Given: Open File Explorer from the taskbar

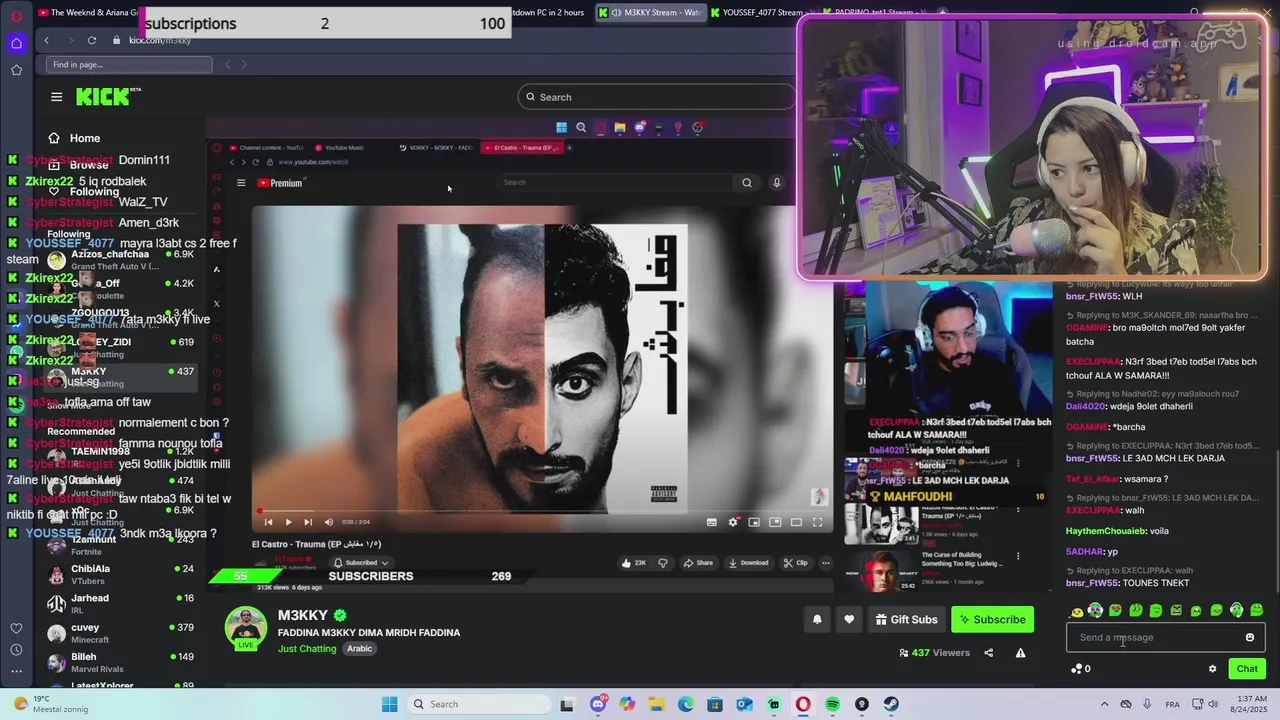Looking at the screenshot, I should (656, 704).
